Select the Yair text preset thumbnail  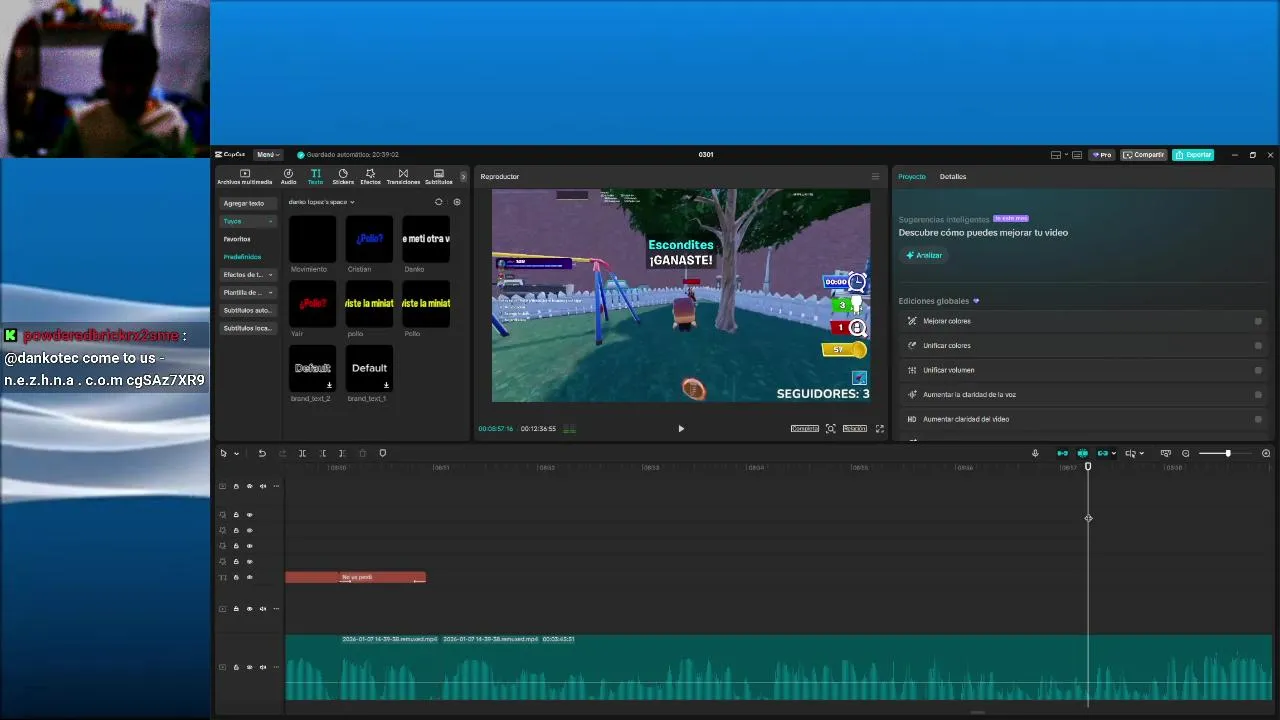[x=312, y=304]
